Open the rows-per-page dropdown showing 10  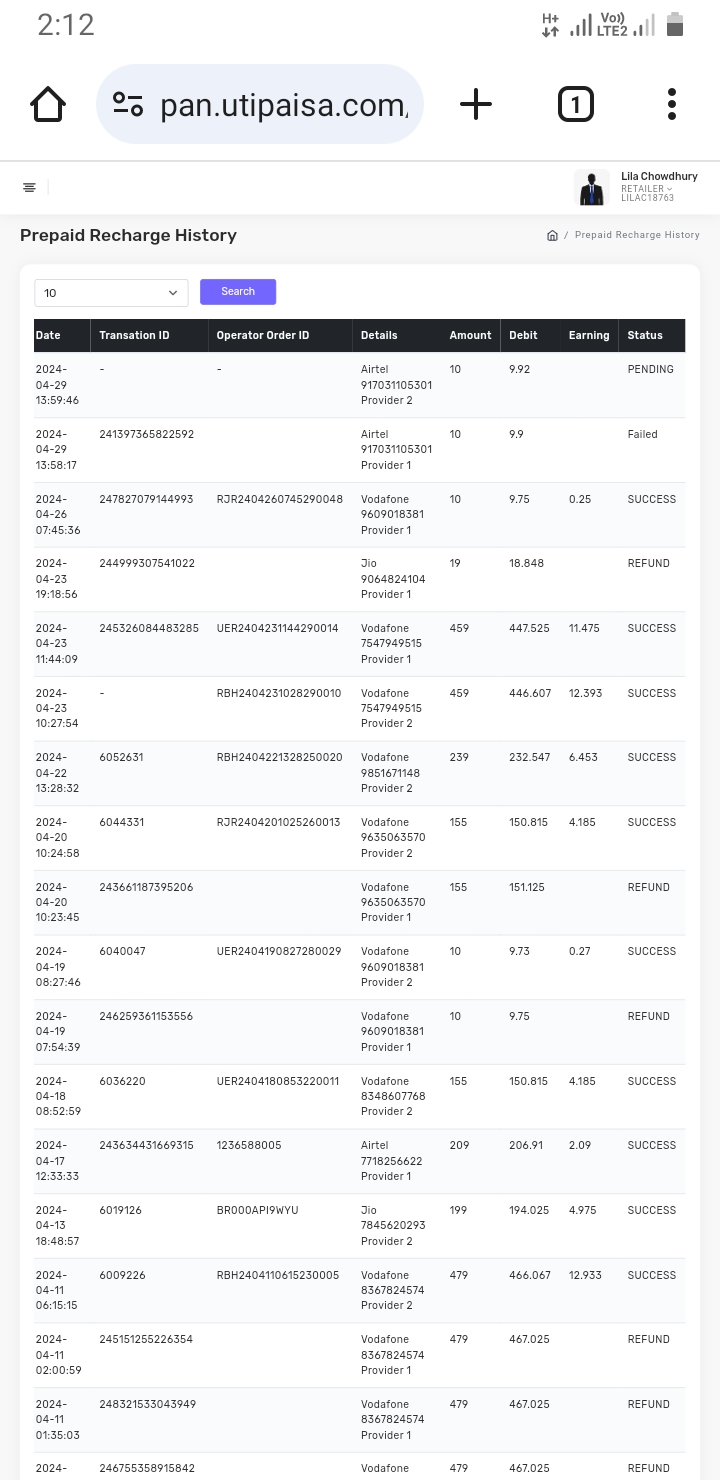click(x=111, y=293)
